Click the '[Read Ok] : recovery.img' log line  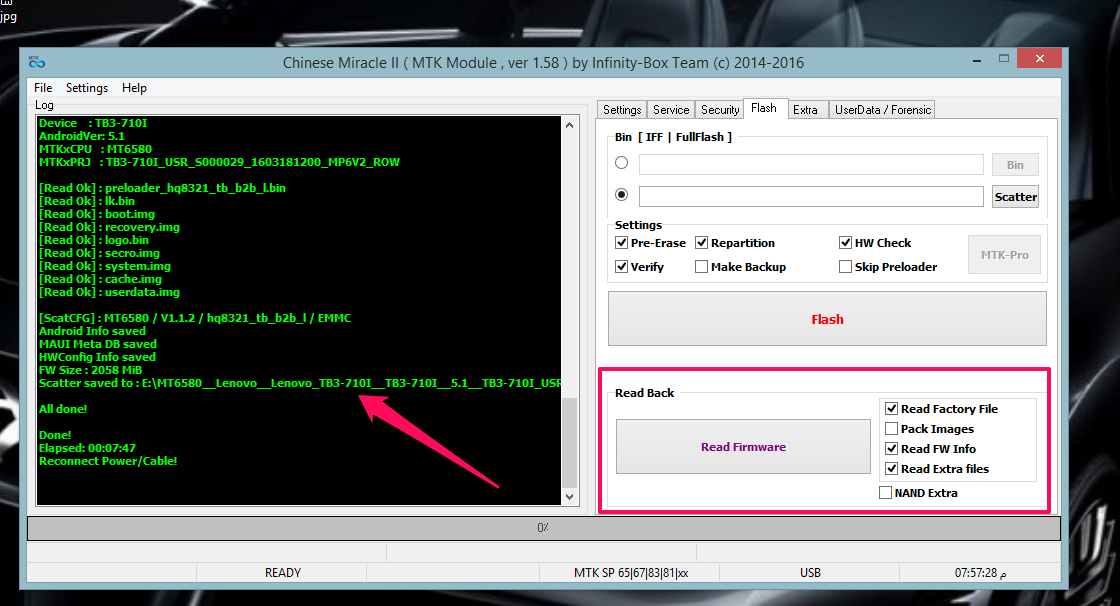tap(109, 227)
